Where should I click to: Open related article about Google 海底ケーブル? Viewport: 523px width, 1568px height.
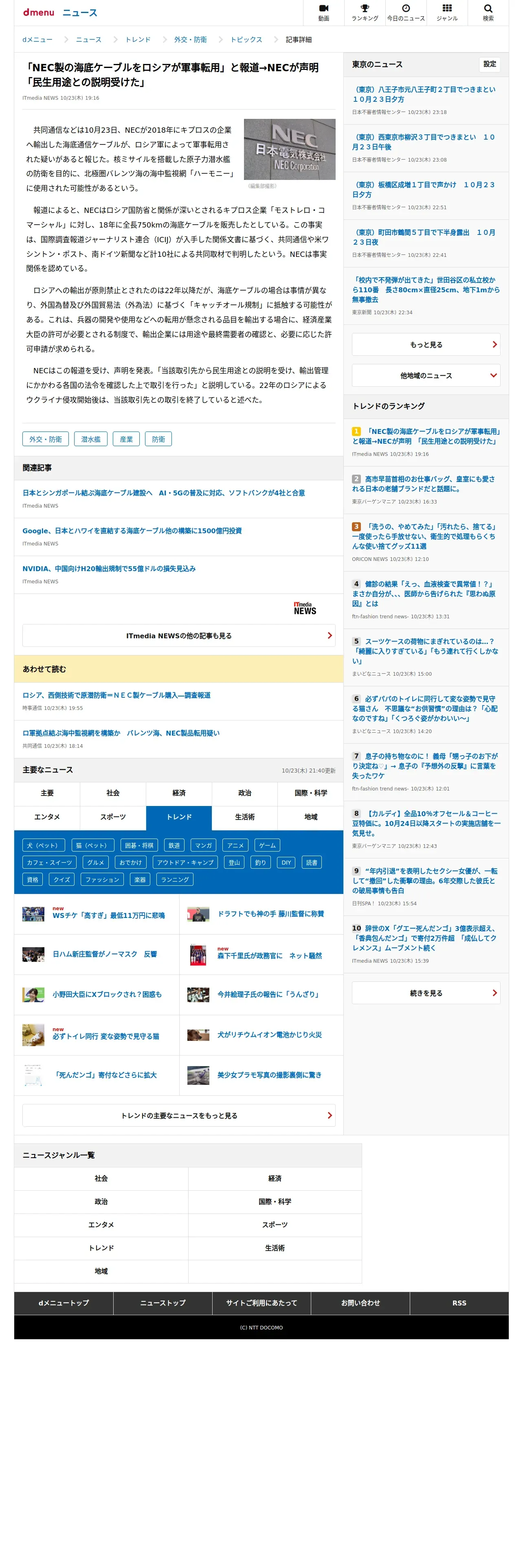tap(132, 531)
